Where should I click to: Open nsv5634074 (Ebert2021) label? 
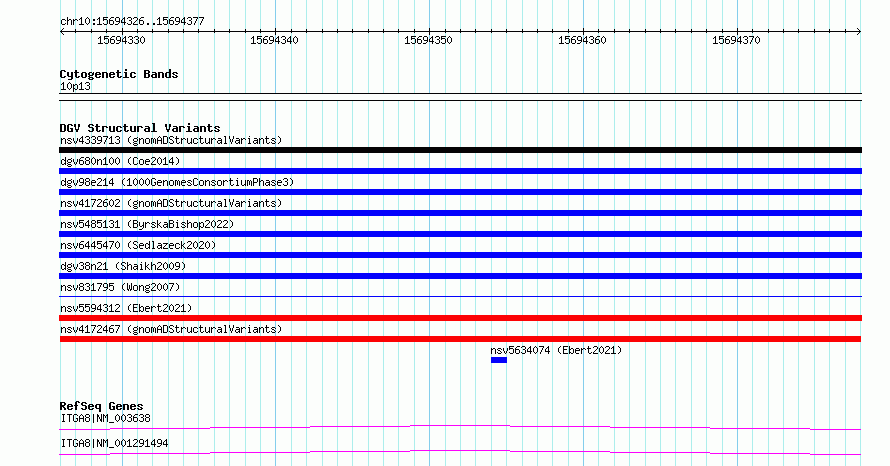pyautogui.click(x=556, y=350)
